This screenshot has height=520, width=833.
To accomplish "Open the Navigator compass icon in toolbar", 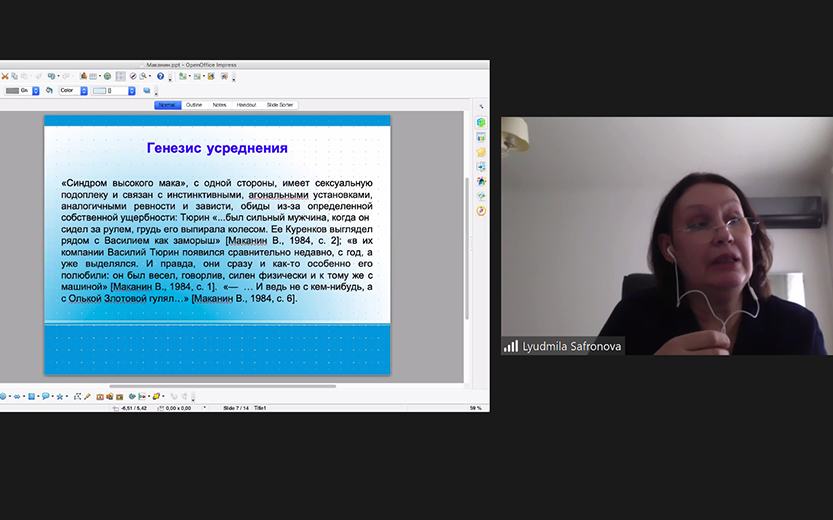I will pyautogui.click(x=133, y=76).
